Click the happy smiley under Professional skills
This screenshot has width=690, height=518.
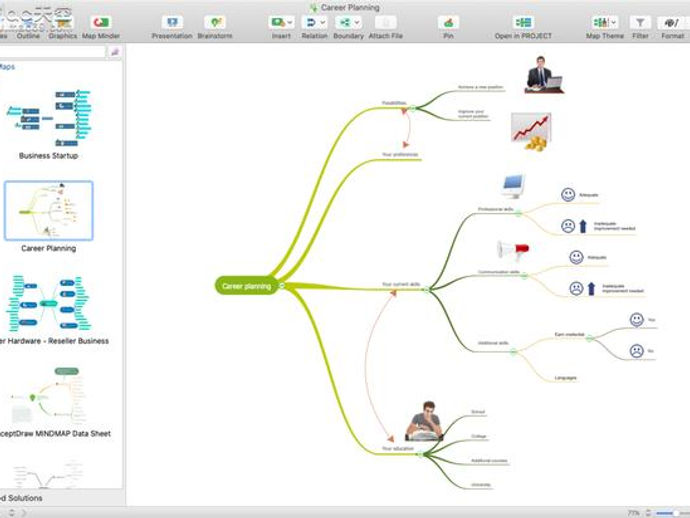click(x=568, y=195)
